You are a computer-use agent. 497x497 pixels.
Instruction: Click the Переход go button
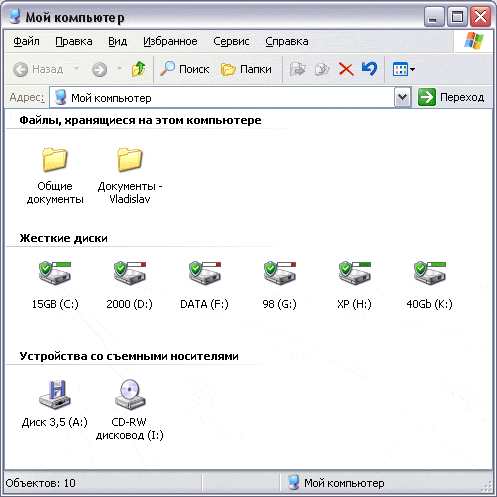click(451, 97)
